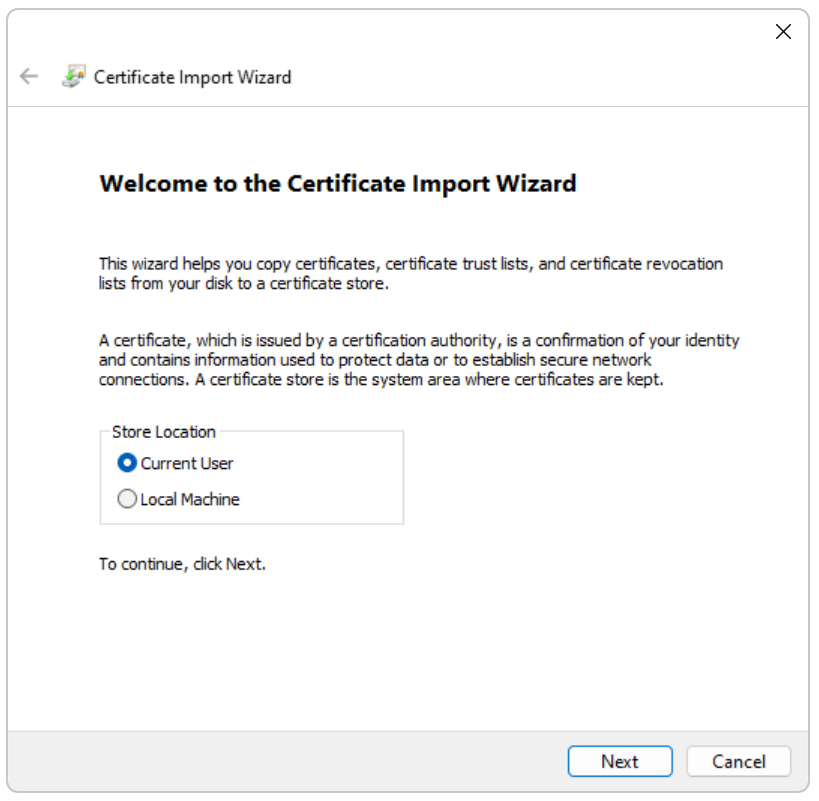Close the Certificate Import Wizard window
This screenshot has width=819, height=801.
click(x=783, y=32)
